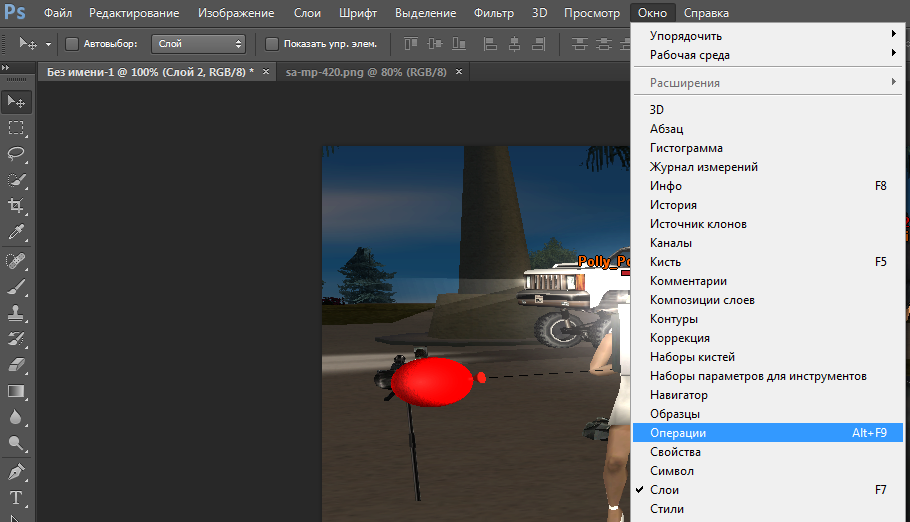Align left edges icon in options bar
The image size is (910, 522).
(x=490, y=44)
